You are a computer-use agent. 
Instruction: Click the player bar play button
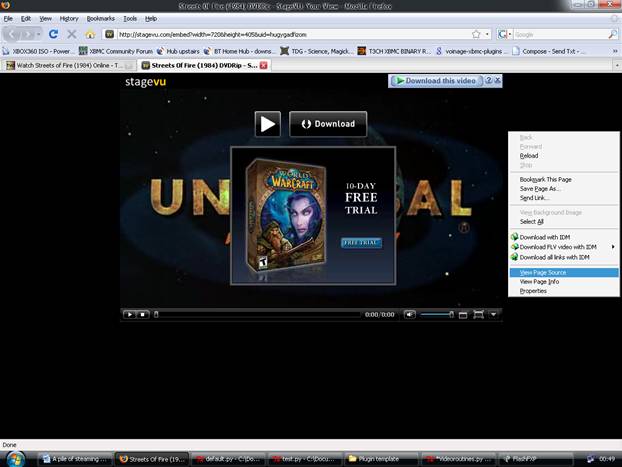coord(129,315)
